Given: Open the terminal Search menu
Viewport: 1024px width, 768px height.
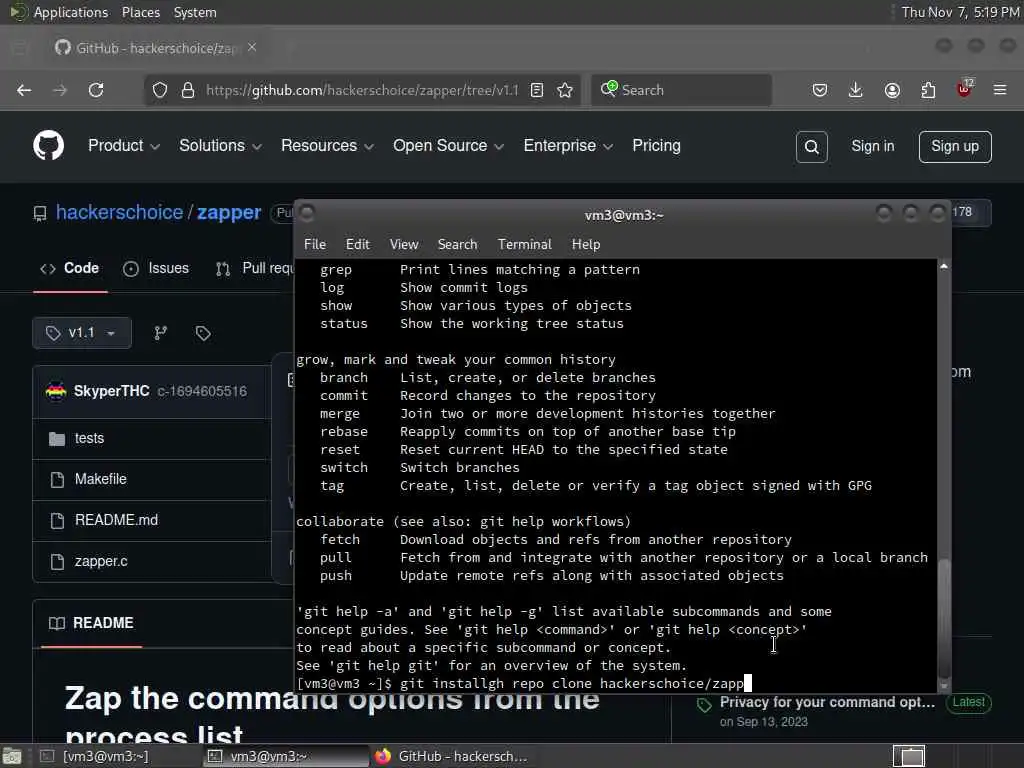Looking at the screenshot, I should pos(457,244).
